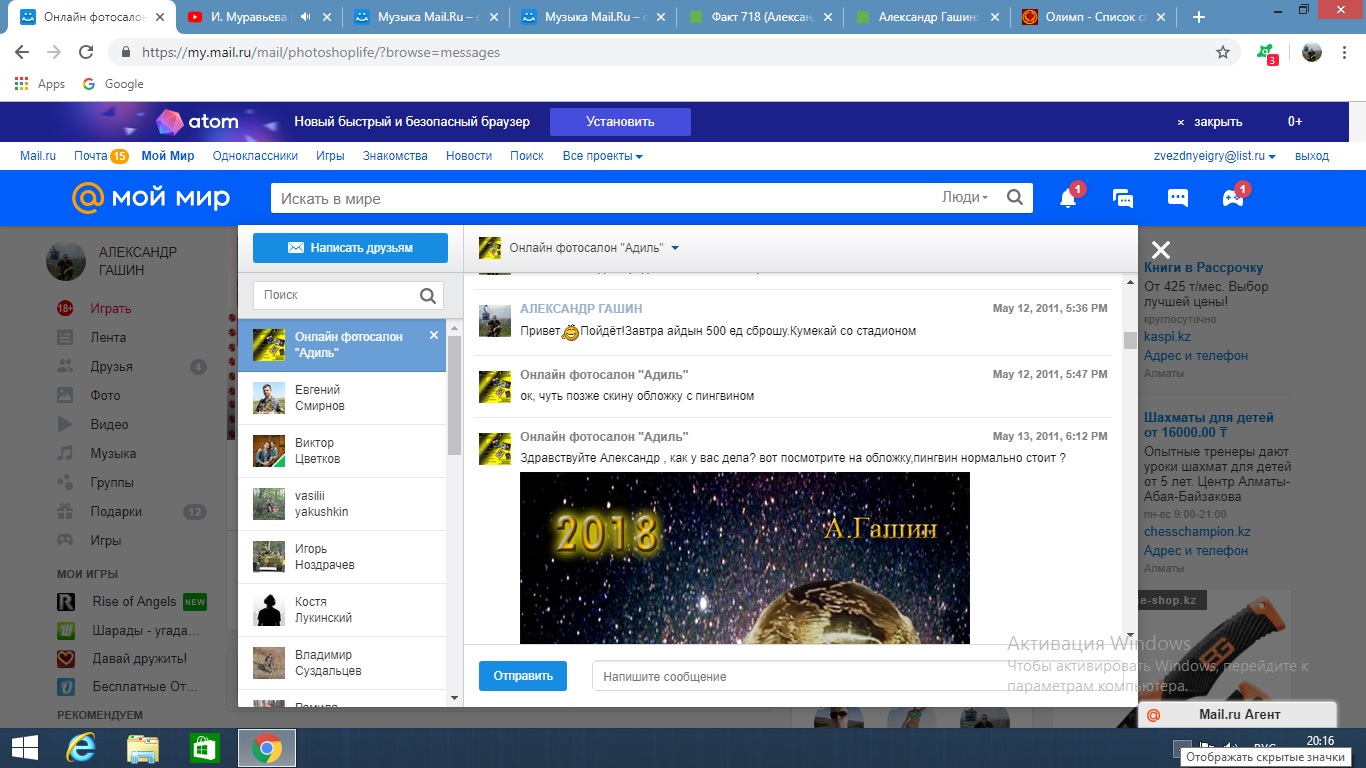Open a new browser tab
The height and width of the screenshot is (768, 1366).
(1199, 17)
